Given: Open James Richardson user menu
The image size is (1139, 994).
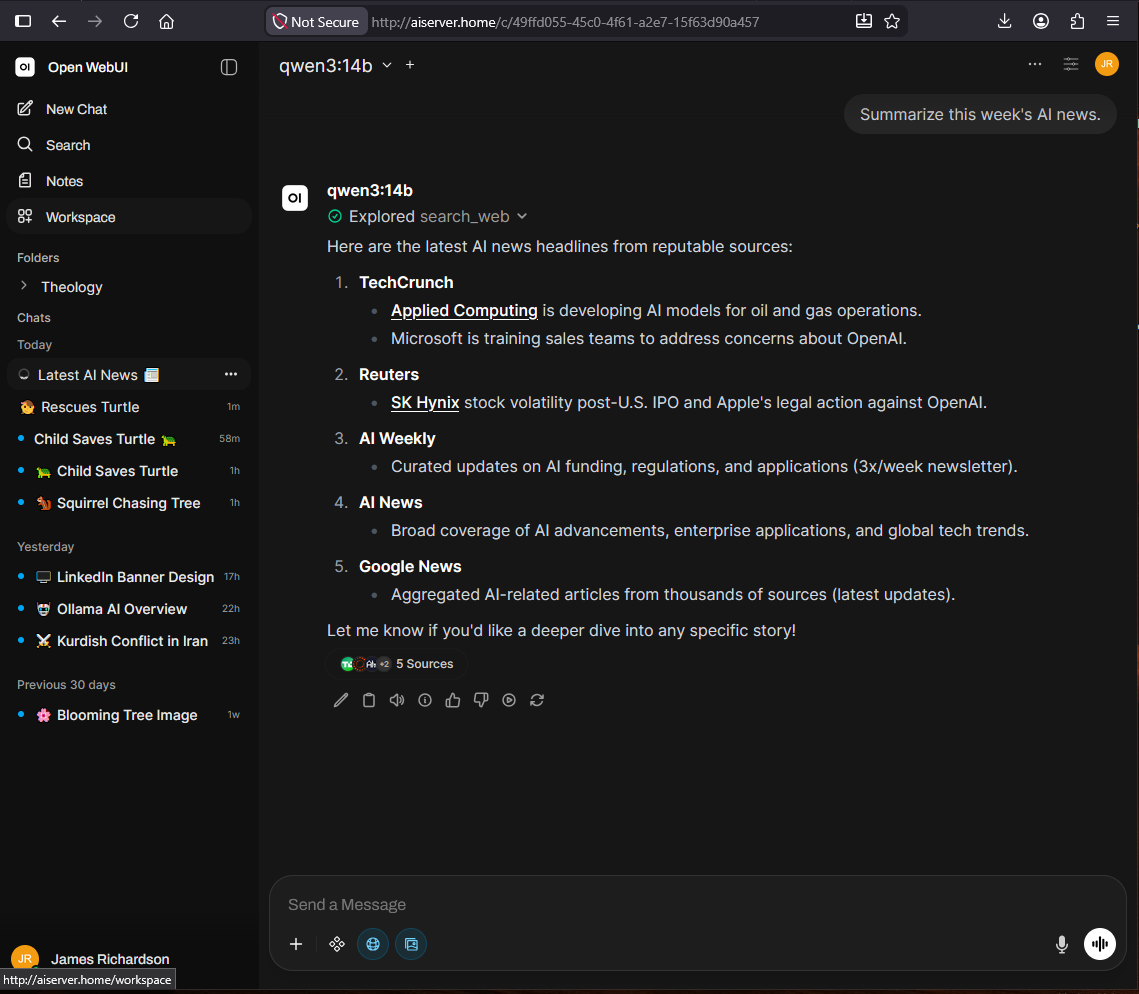Looking at the screenshot, I should 91,959.
